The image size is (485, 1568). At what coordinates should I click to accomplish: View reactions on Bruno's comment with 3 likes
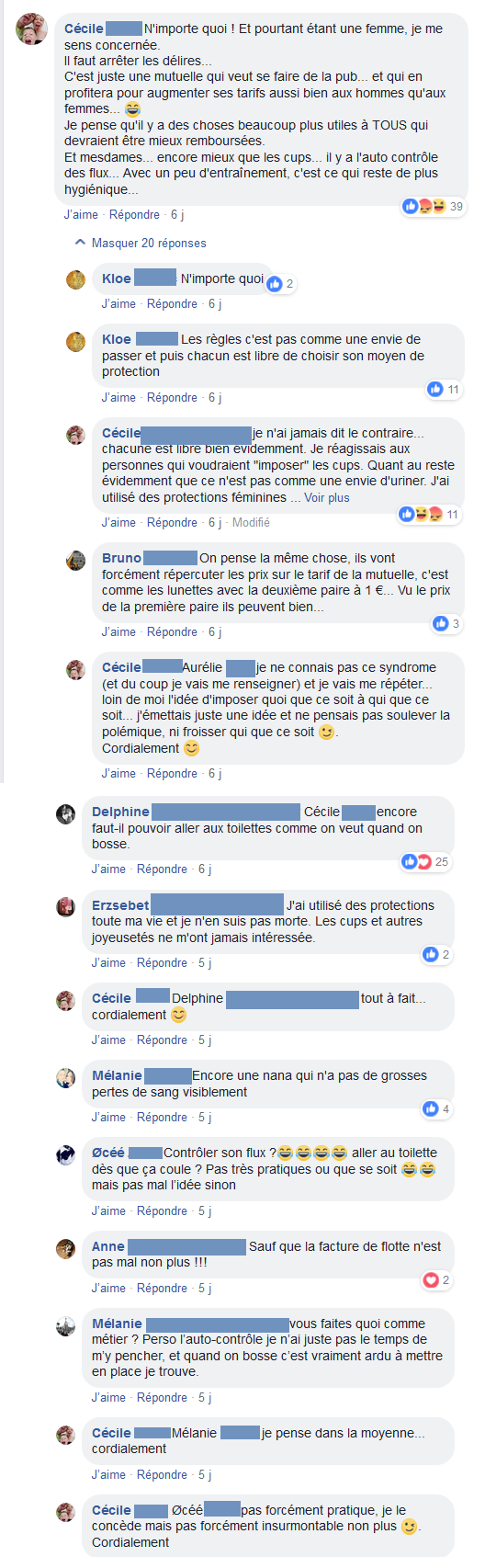point(446,624)
